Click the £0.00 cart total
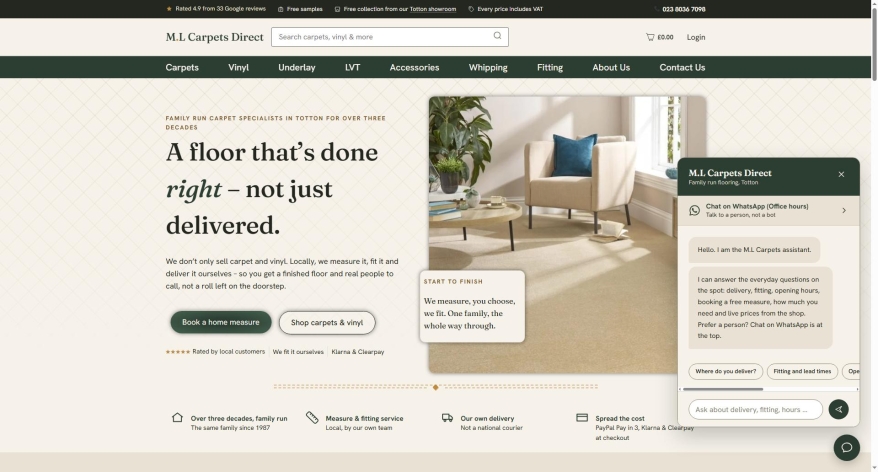This screenshot has width=878, height=472. 665,37
